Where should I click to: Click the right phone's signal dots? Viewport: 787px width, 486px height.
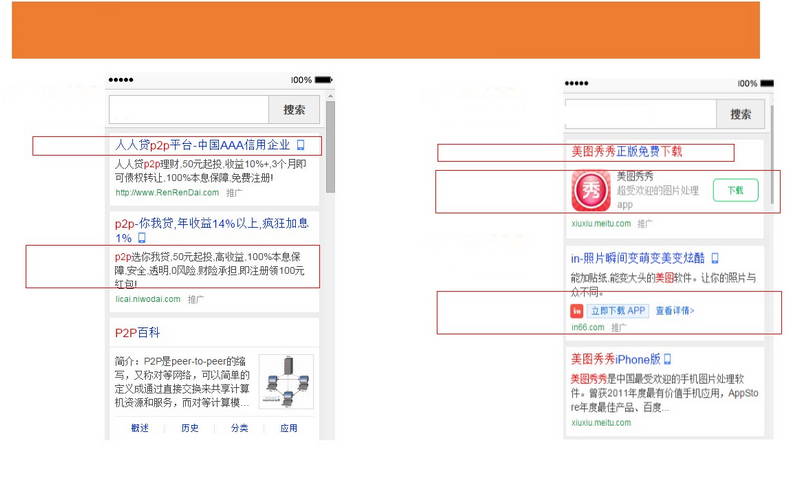point(576,83)
